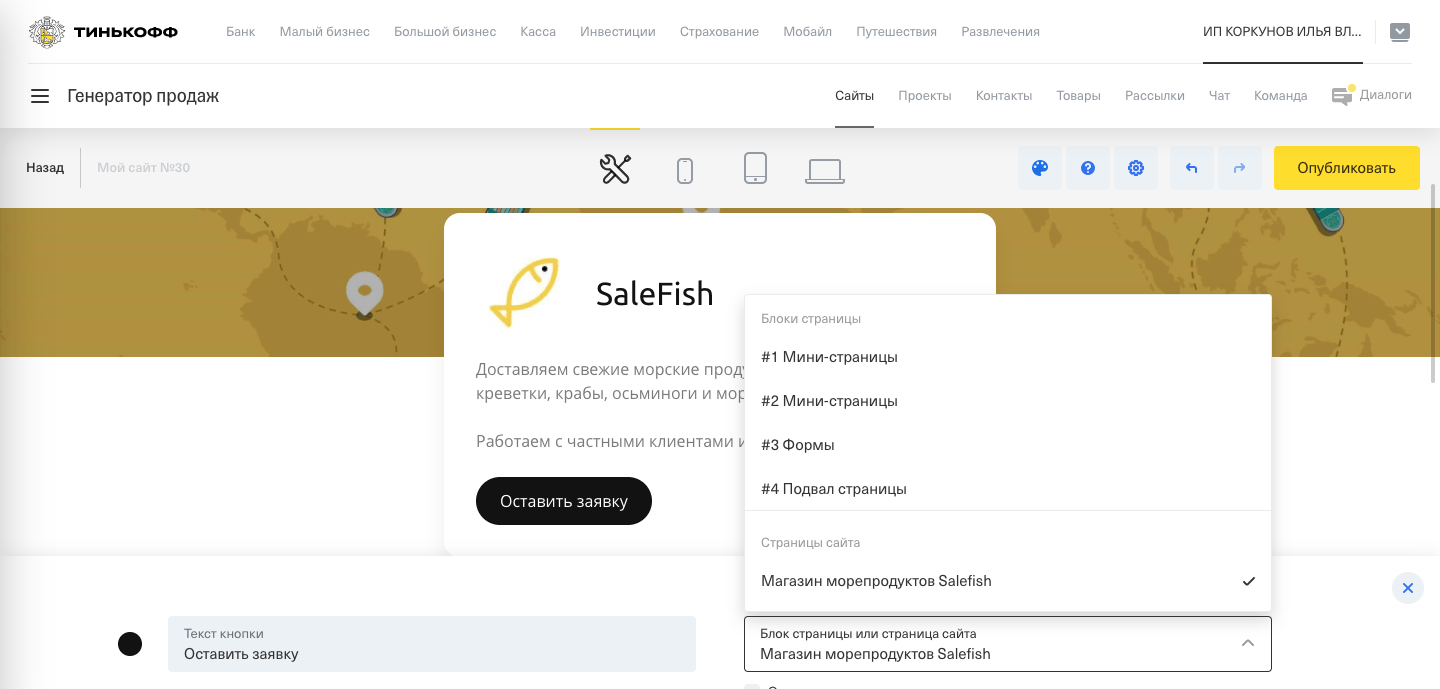Viewport: 1440px width, 689px height.
Task: Click the SaleFish heading text
Action: click(x=655, y=294)
